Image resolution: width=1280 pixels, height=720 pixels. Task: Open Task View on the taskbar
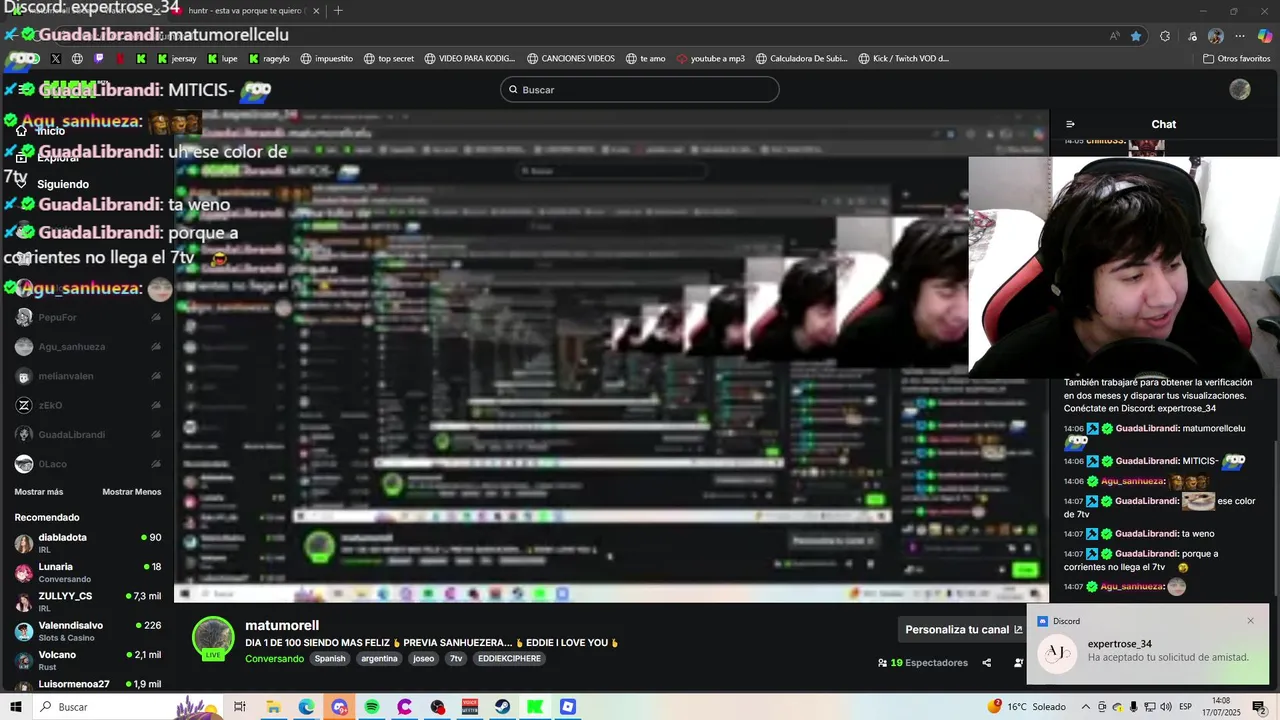tap(240, 707)
